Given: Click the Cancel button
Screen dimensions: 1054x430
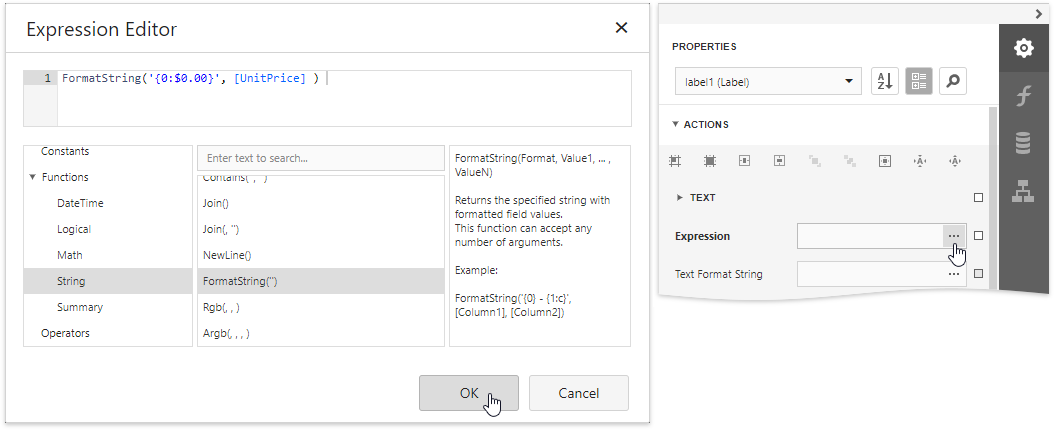Looking at the screenshot, I should [x=578, y=393].
